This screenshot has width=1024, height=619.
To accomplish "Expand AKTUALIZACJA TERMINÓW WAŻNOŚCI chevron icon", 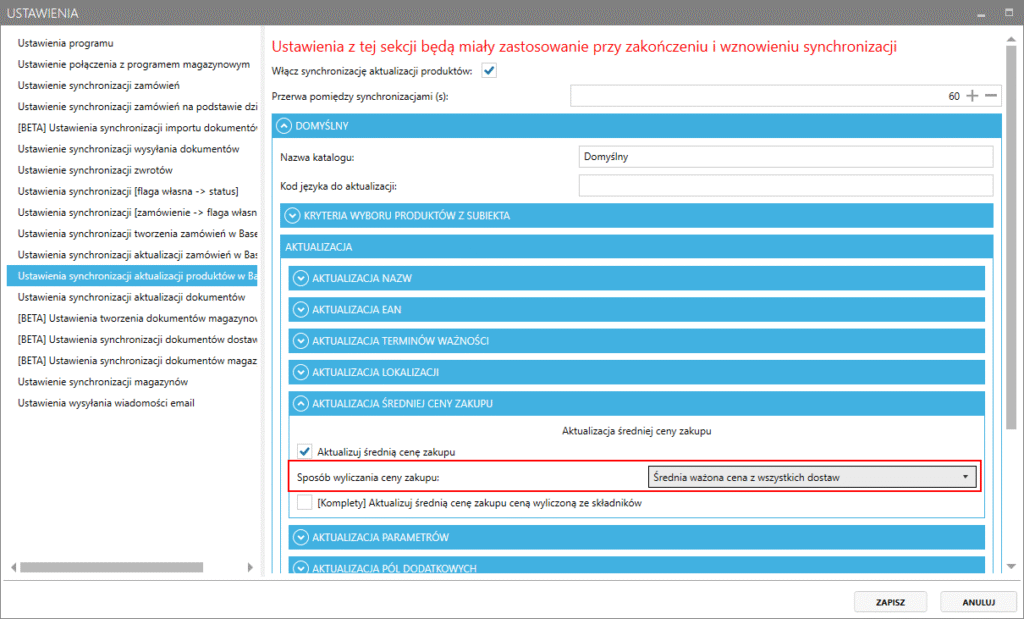I will [x=301, y=341].
